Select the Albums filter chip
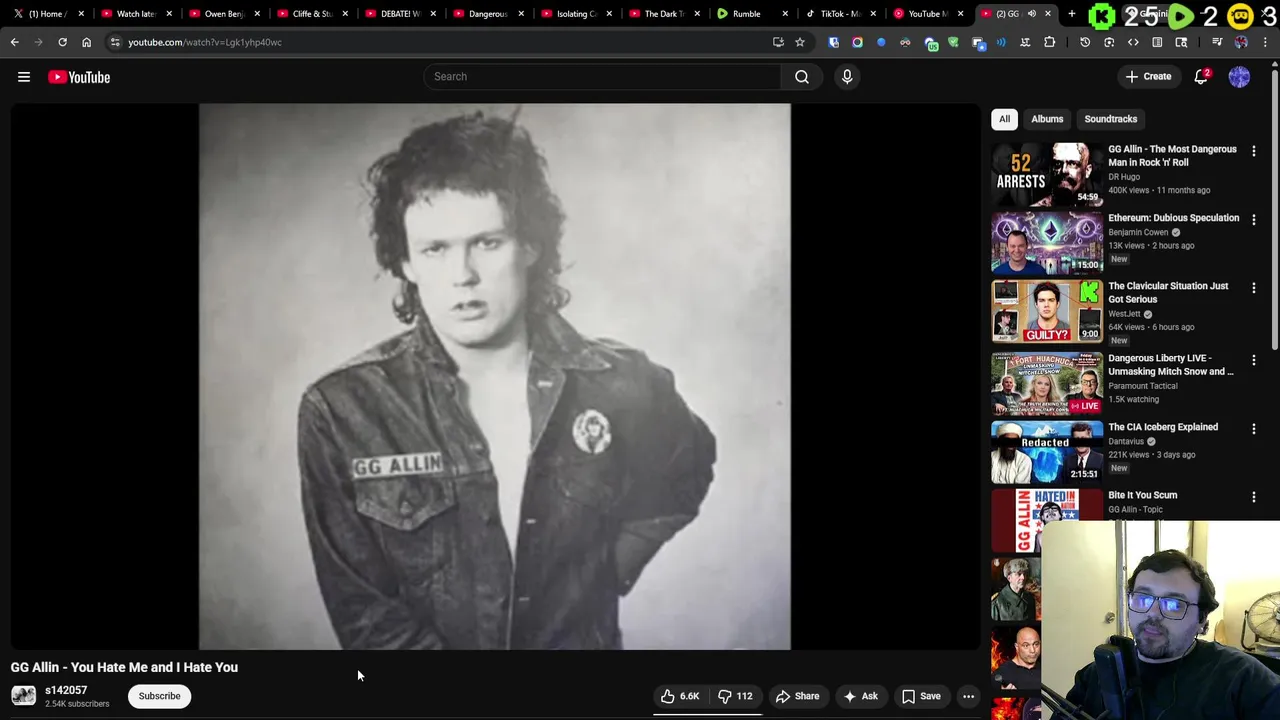 (x=1047, y=119)
